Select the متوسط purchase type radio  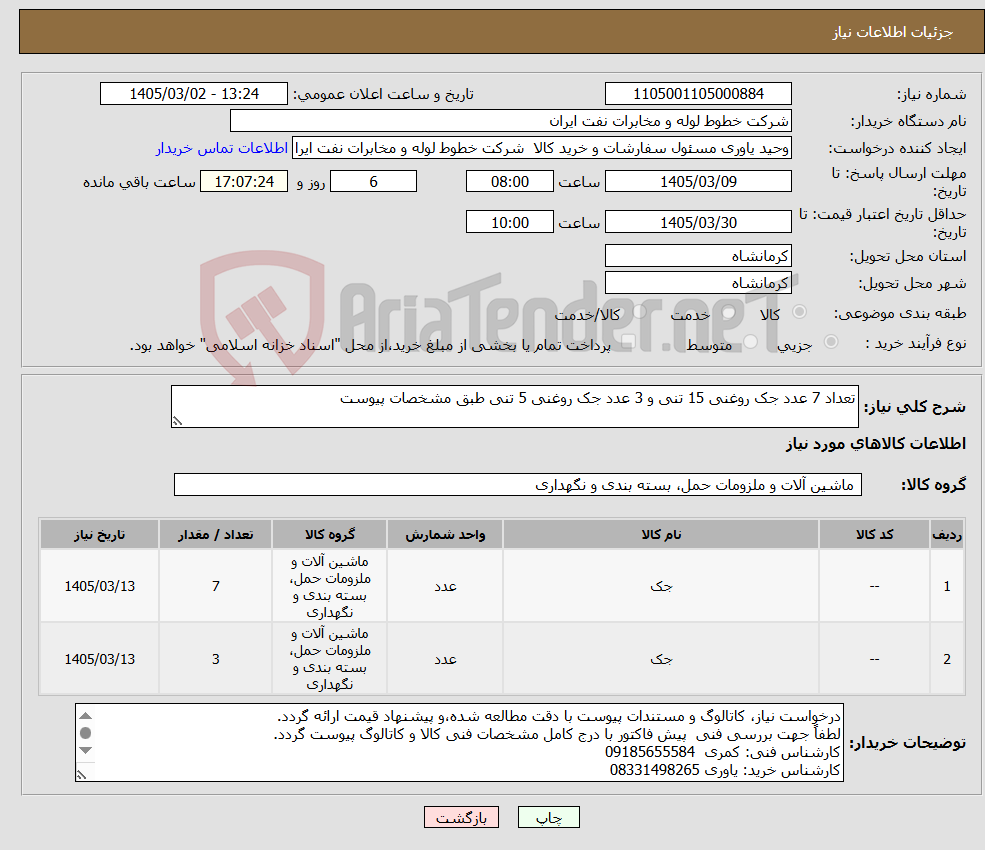click(x=751, y=342)
